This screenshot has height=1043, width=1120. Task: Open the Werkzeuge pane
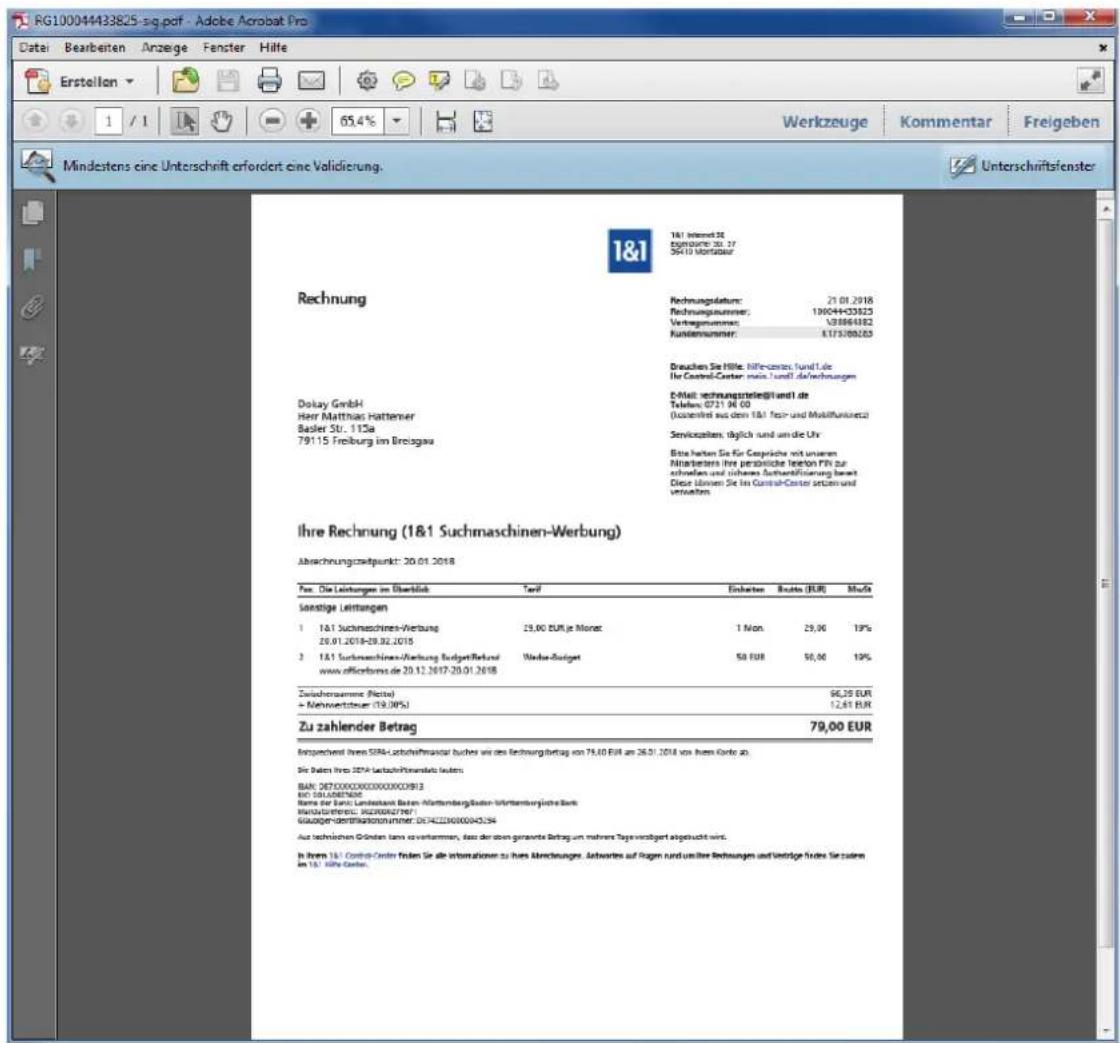825,121
